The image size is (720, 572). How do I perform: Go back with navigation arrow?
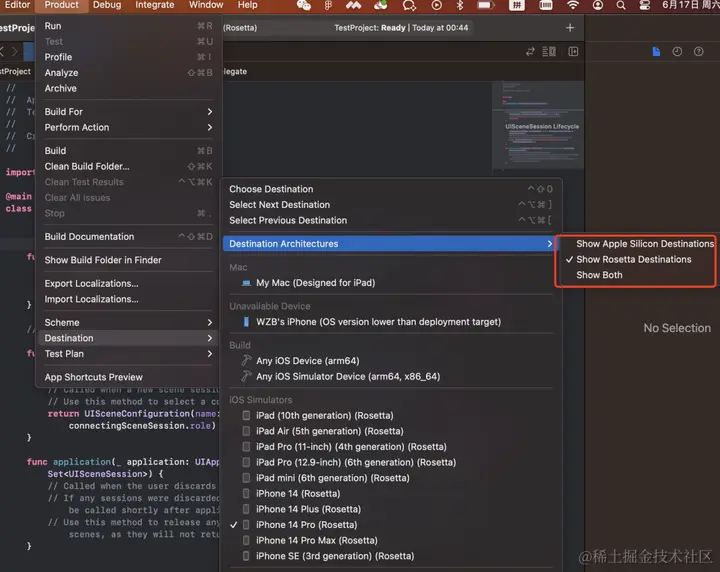click(x=3, y=51)
